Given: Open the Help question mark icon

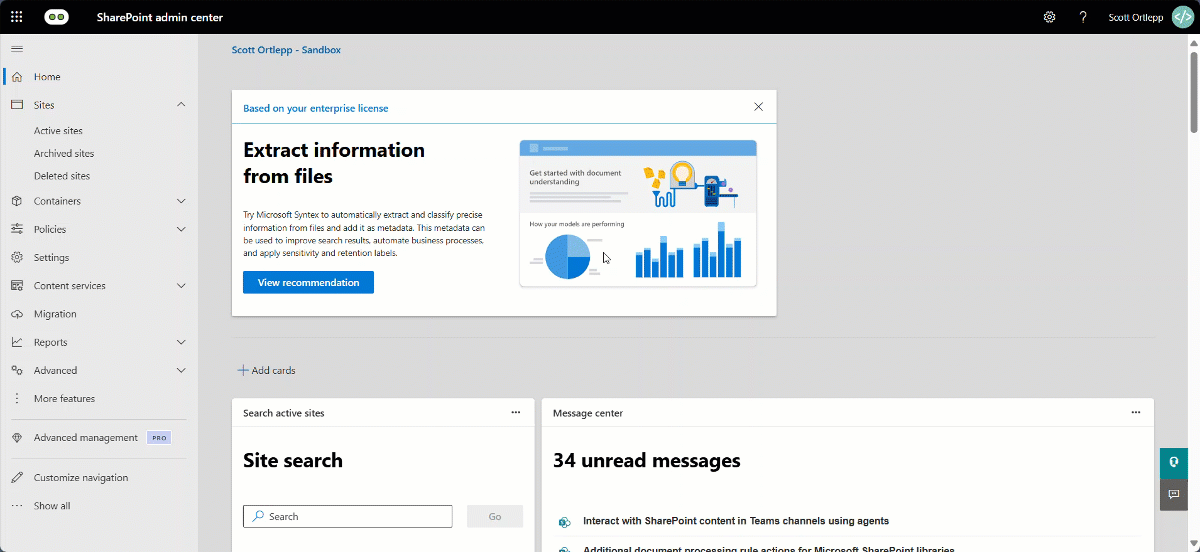Looking at the screenshot, I should pyautogui.click(x=1083, y=17).
